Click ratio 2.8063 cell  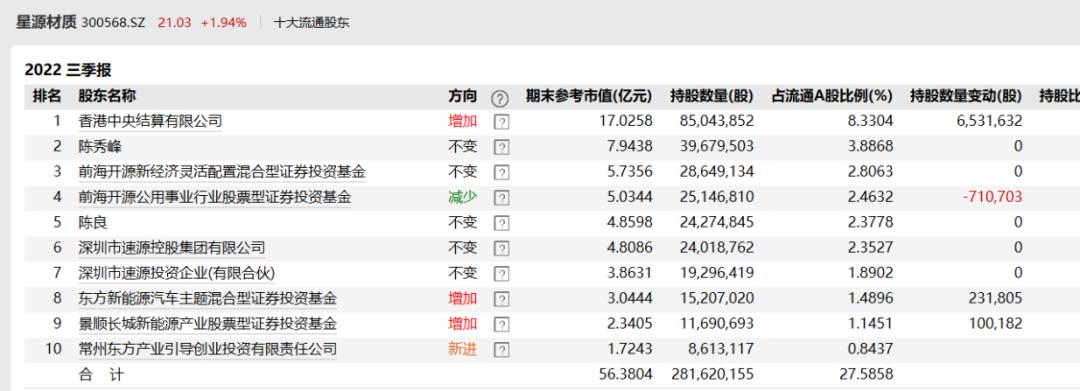(870, 172)
